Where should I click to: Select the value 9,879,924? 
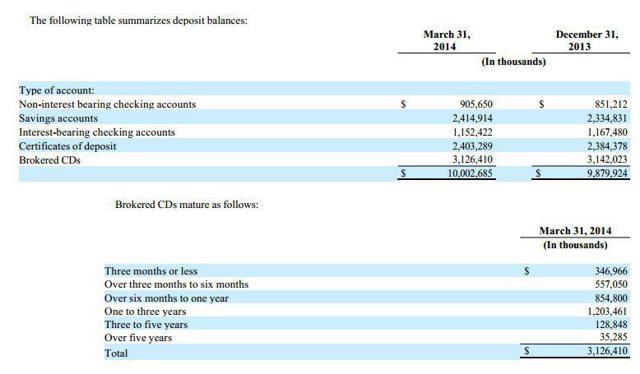[x=607, y=173]
